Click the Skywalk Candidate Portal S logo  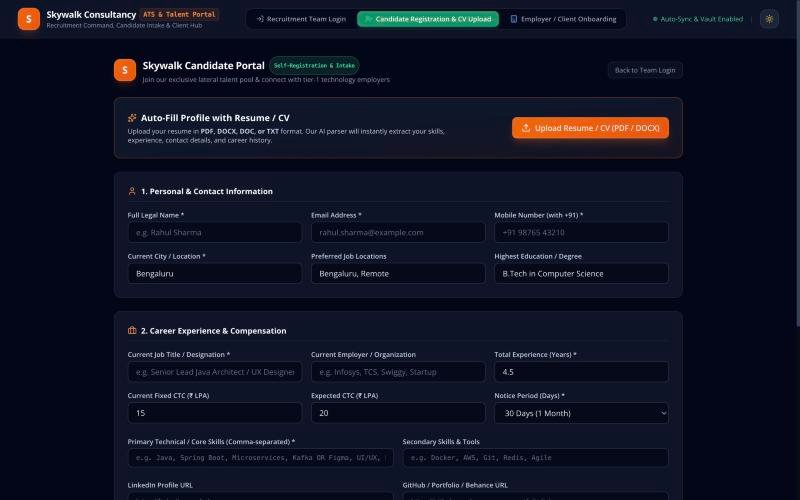(x=125, y=70)
